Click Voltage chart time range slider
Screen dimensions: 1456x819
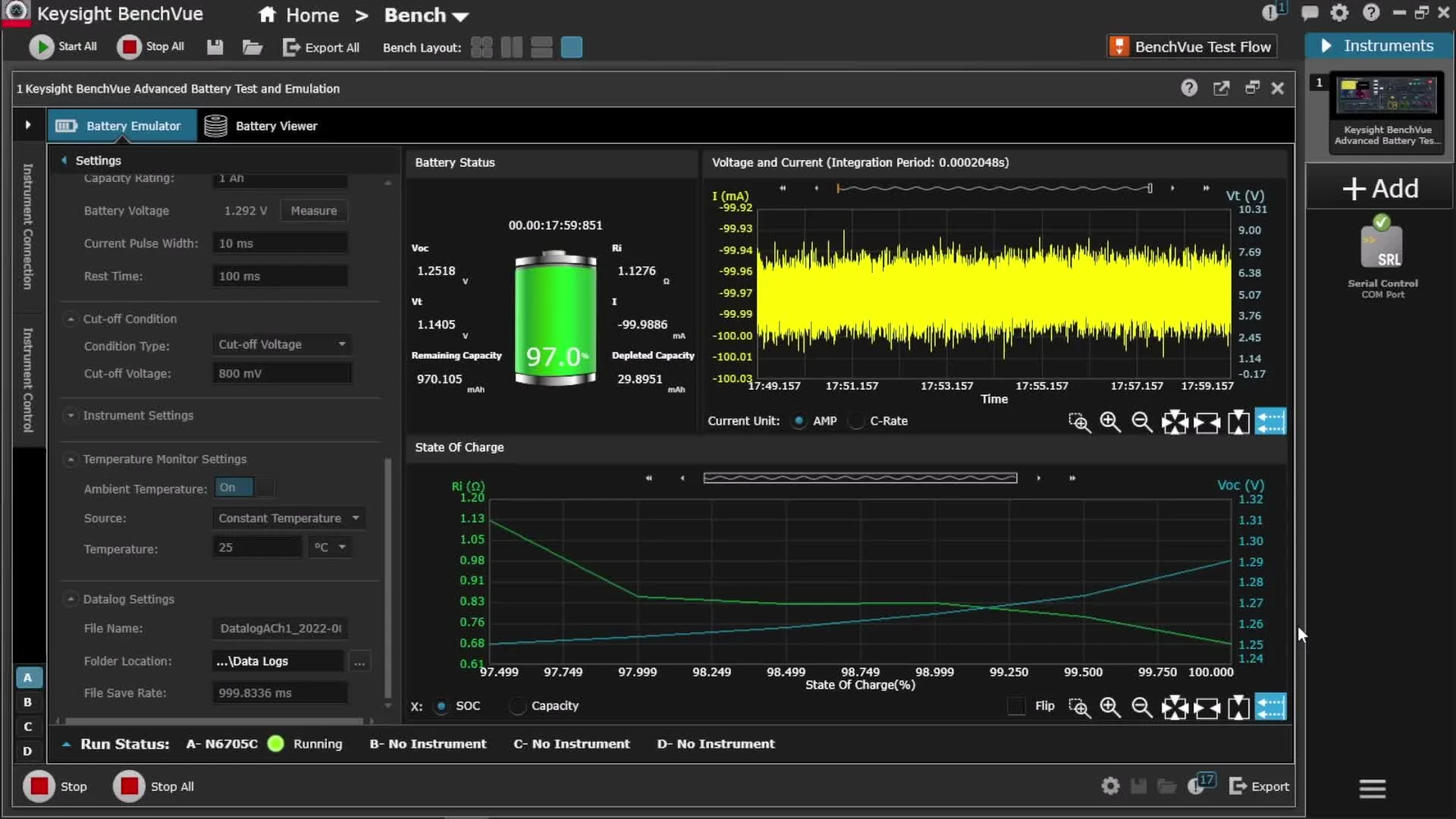coord(994,188)
